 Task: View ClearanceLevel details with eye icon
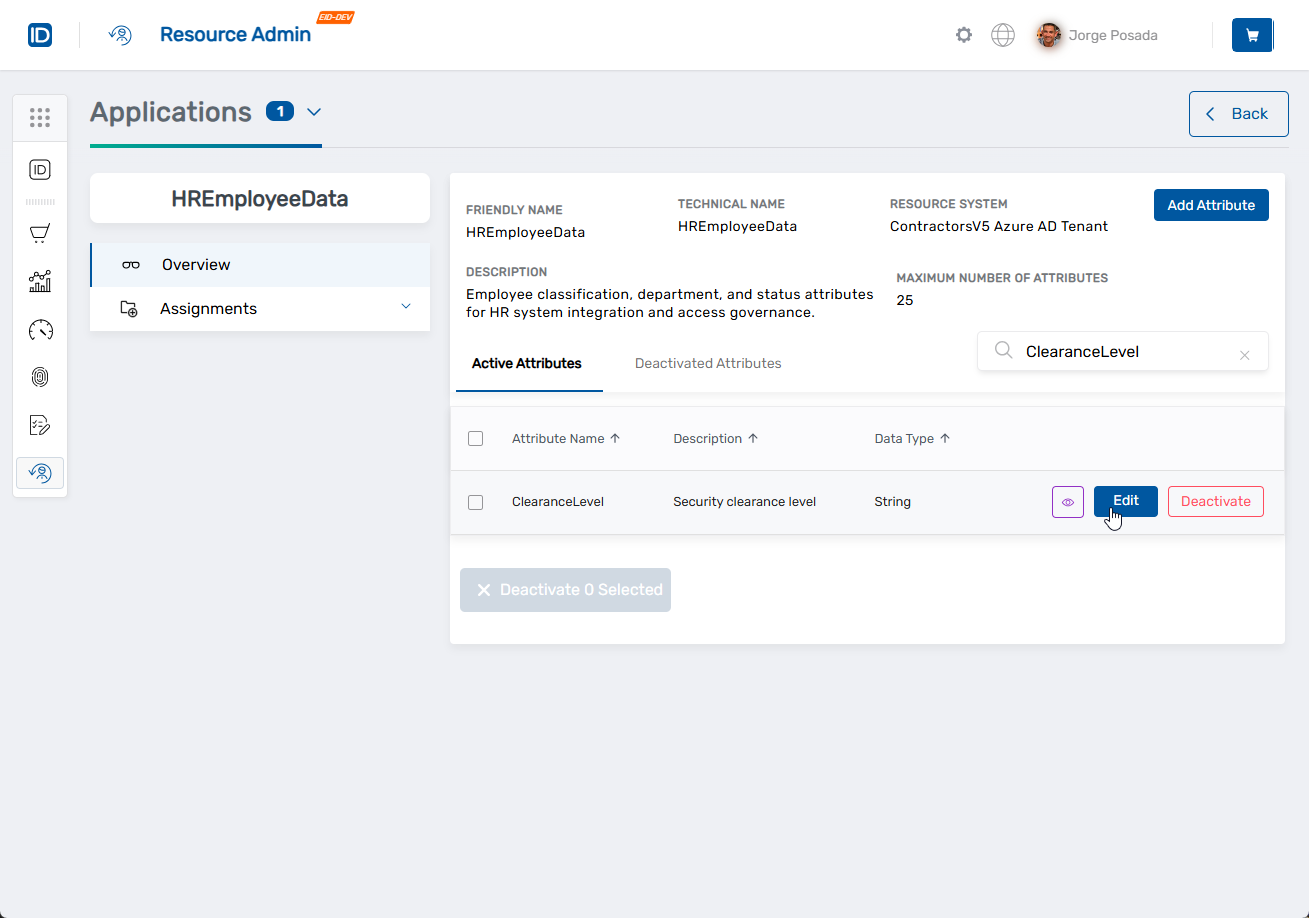[x=1067, y=502]
